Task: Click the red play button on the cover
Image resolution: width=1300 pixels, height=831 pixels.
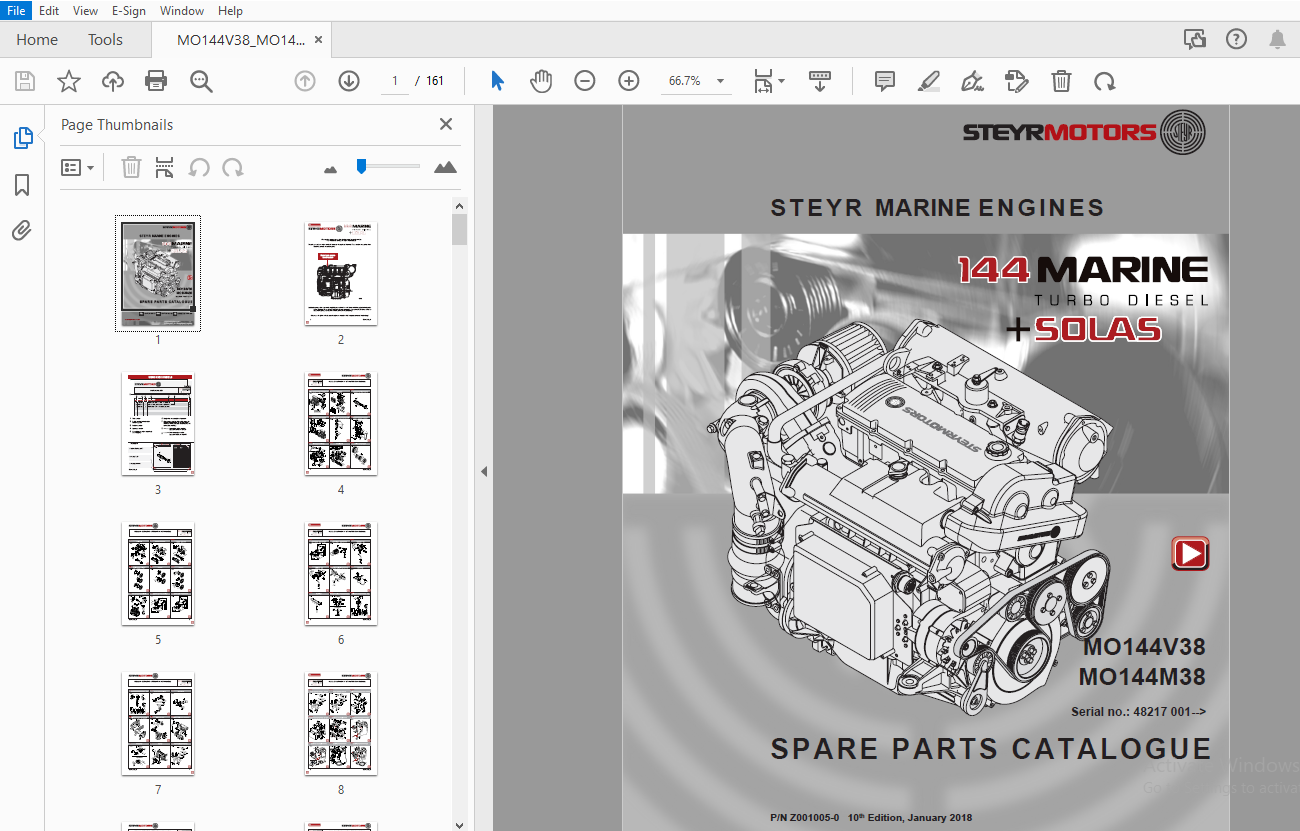Action: 1190,553
